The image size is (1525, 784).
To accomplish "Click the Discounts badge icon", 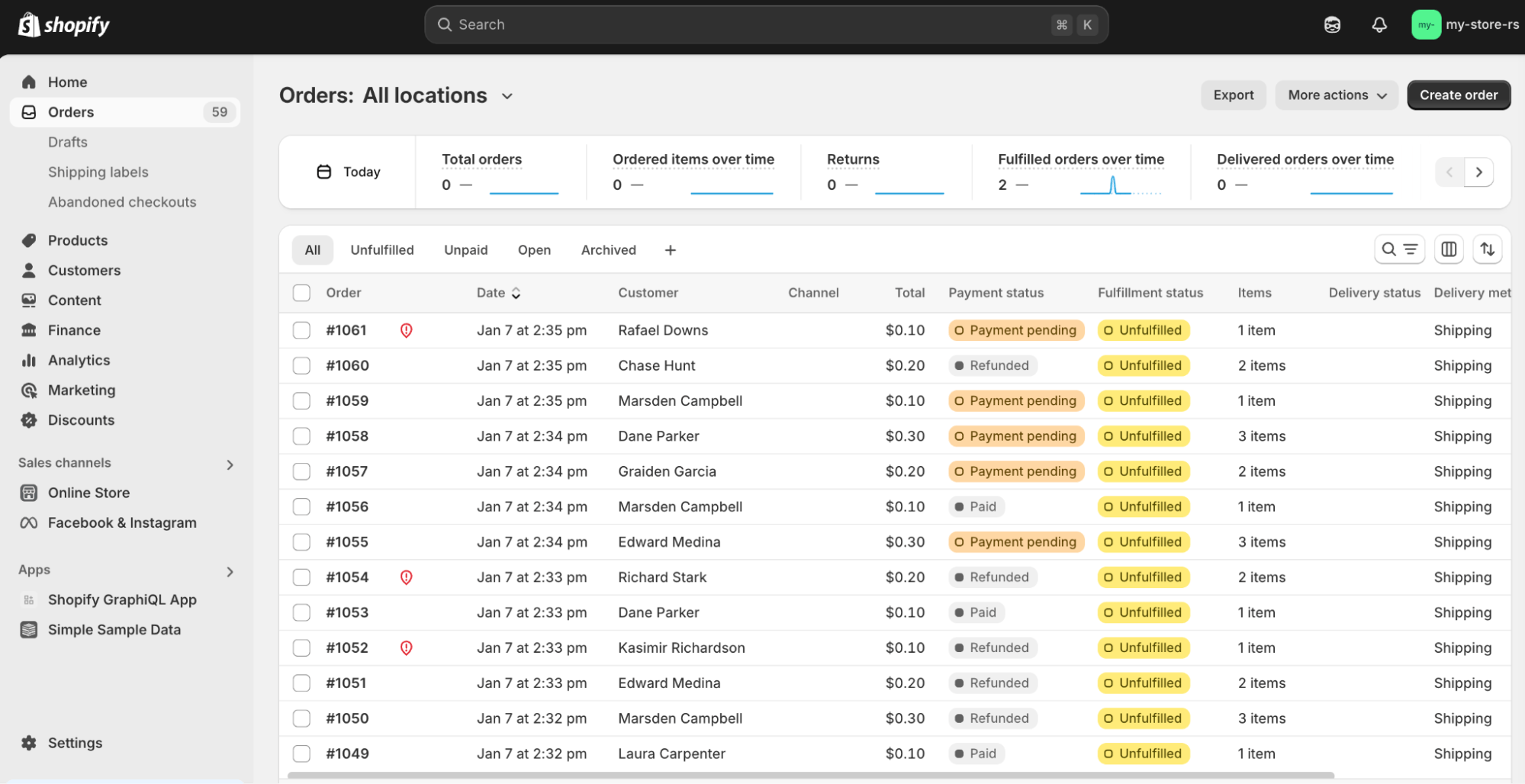I will pos(29,420).
